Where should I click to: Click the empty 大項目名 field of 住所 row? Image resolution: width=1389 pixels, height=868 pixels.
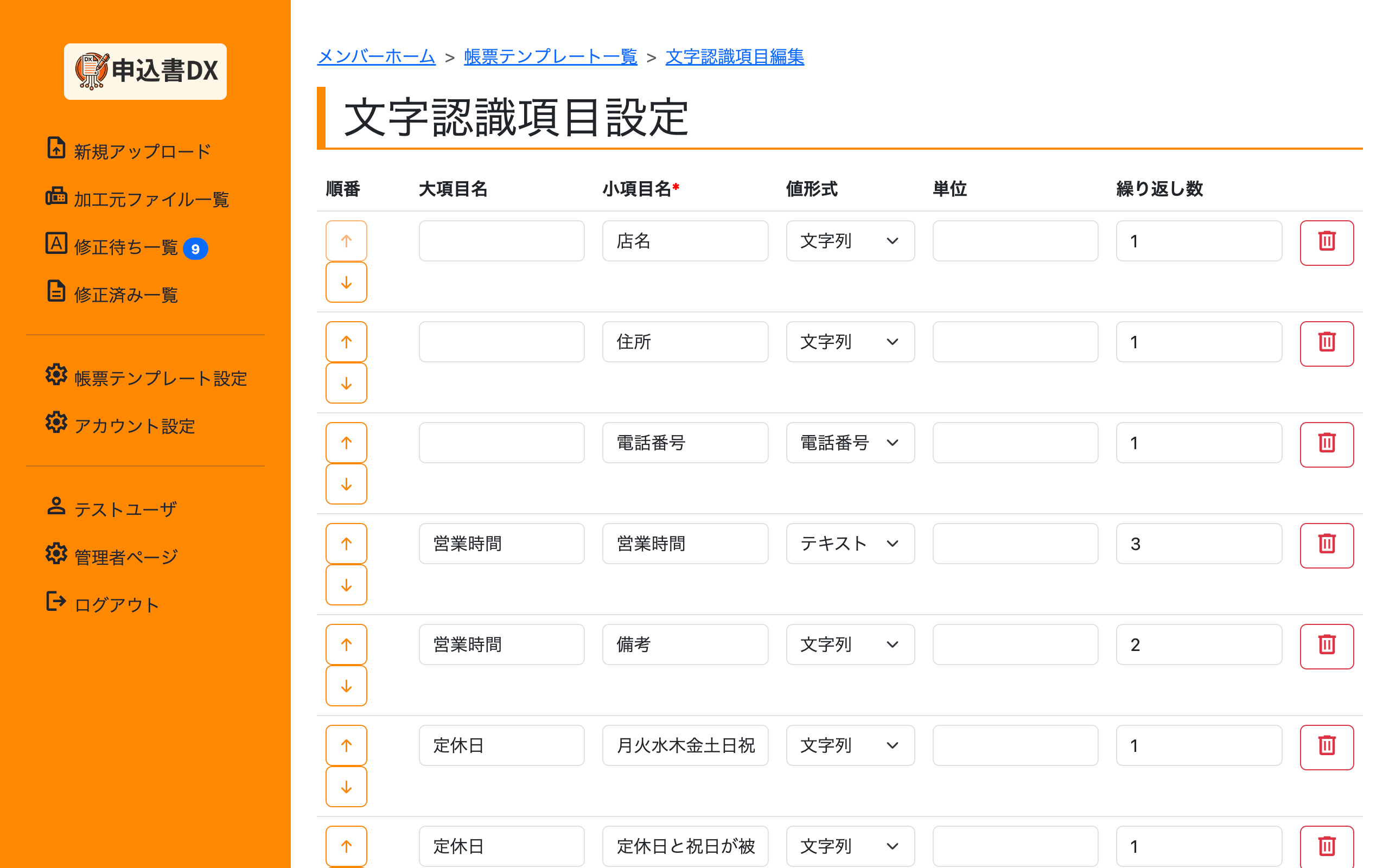coord(502,342)
